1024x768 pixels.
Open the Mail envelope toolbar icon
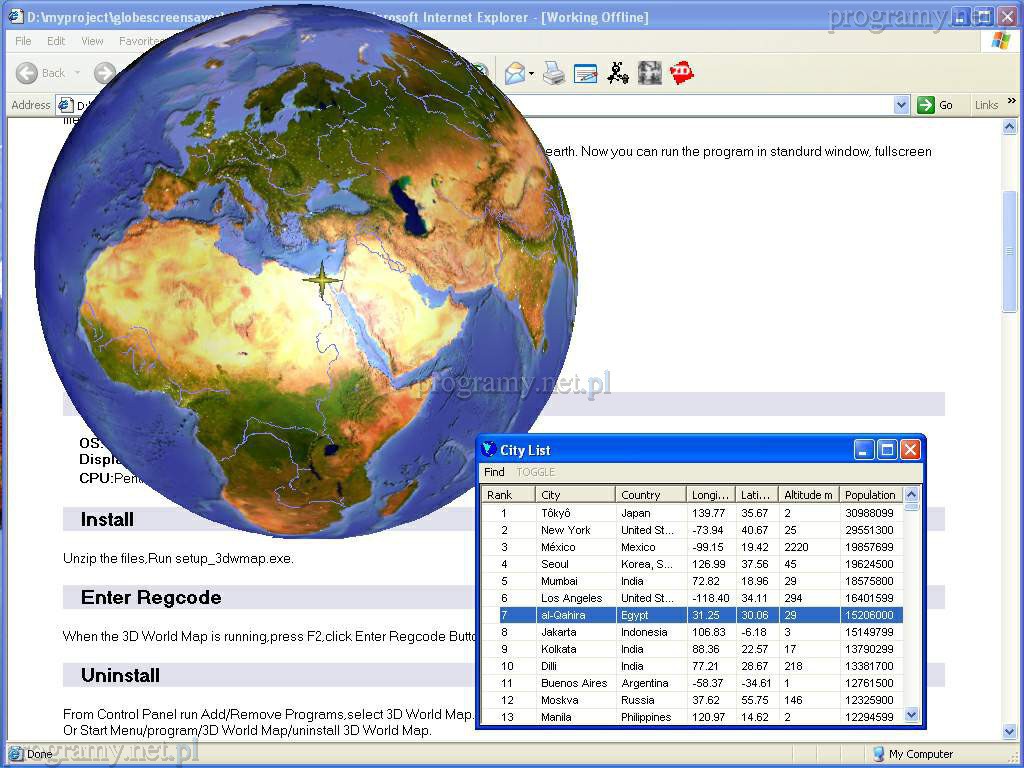click(x=514, y=73)
